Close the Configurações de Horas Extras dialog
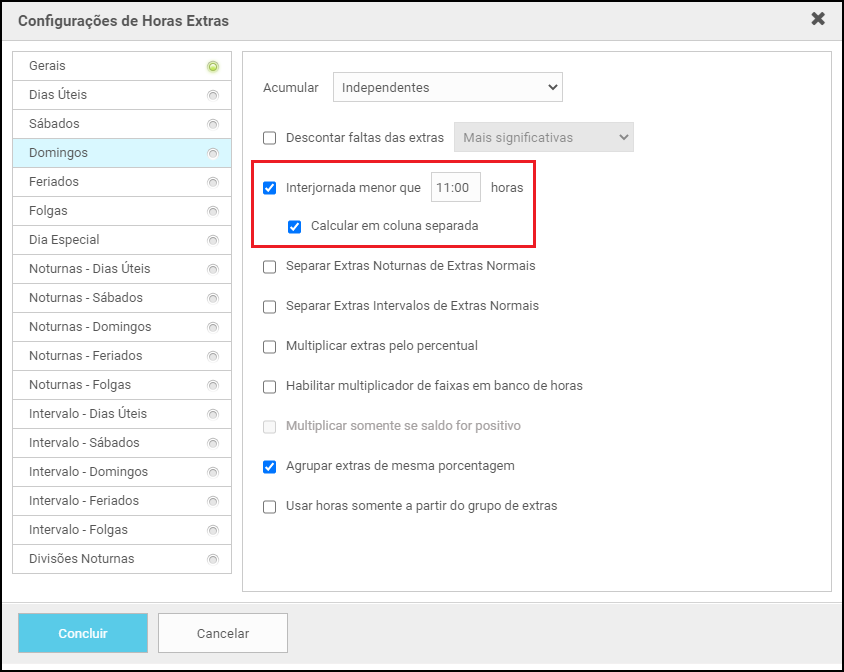Viewport: 844px width, 672px height. click(x=818, y=19)
